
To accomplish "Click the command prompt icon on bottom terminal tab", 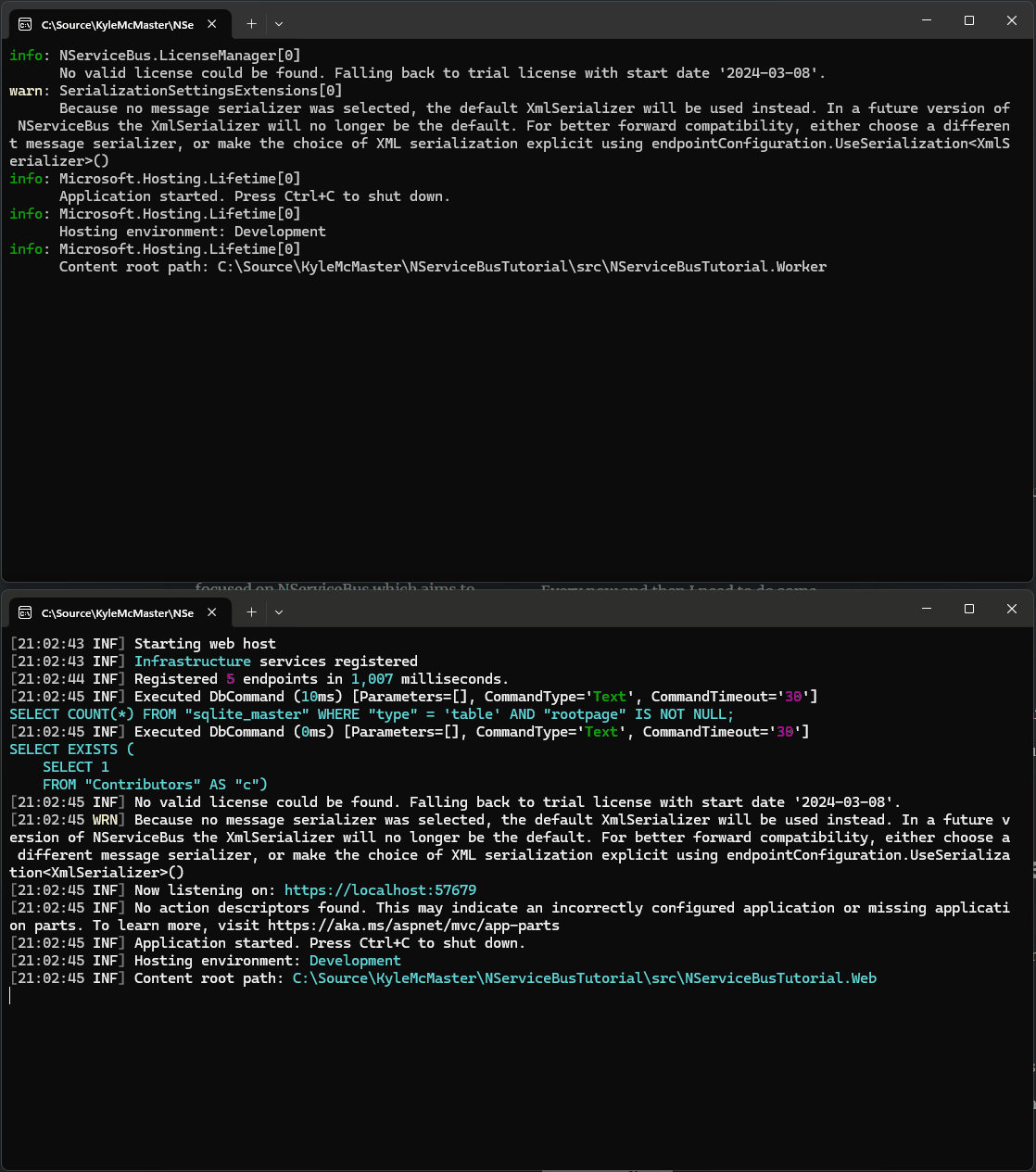I will (26, 612).
